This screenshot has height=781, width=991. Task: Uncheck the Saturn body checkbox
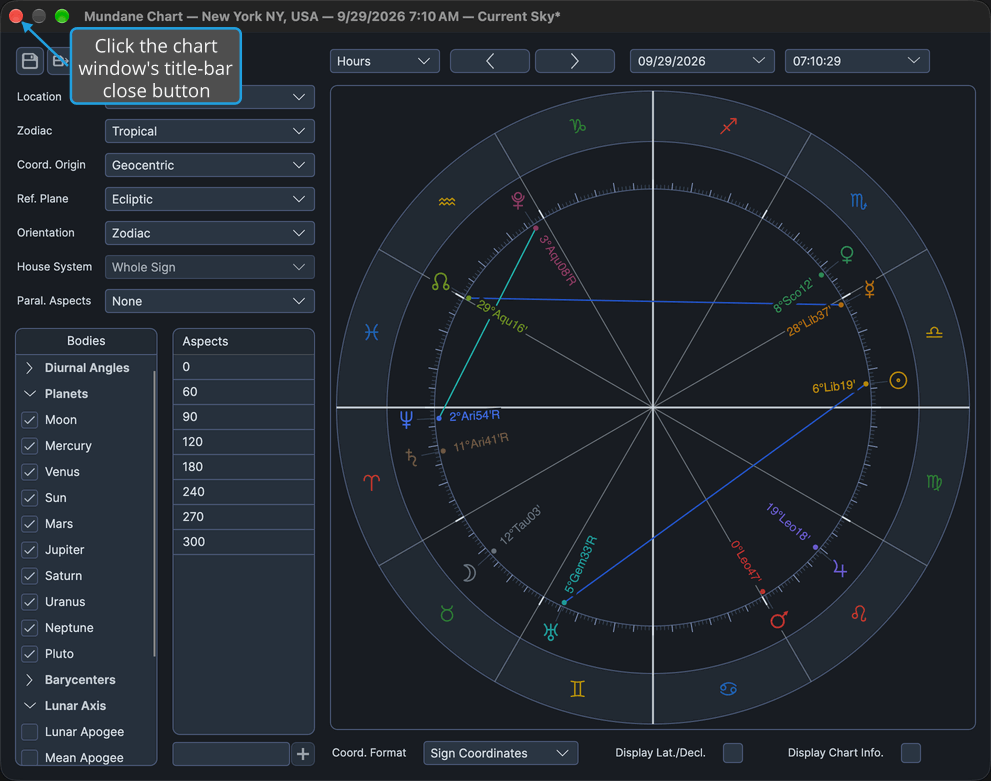[30, 576]
